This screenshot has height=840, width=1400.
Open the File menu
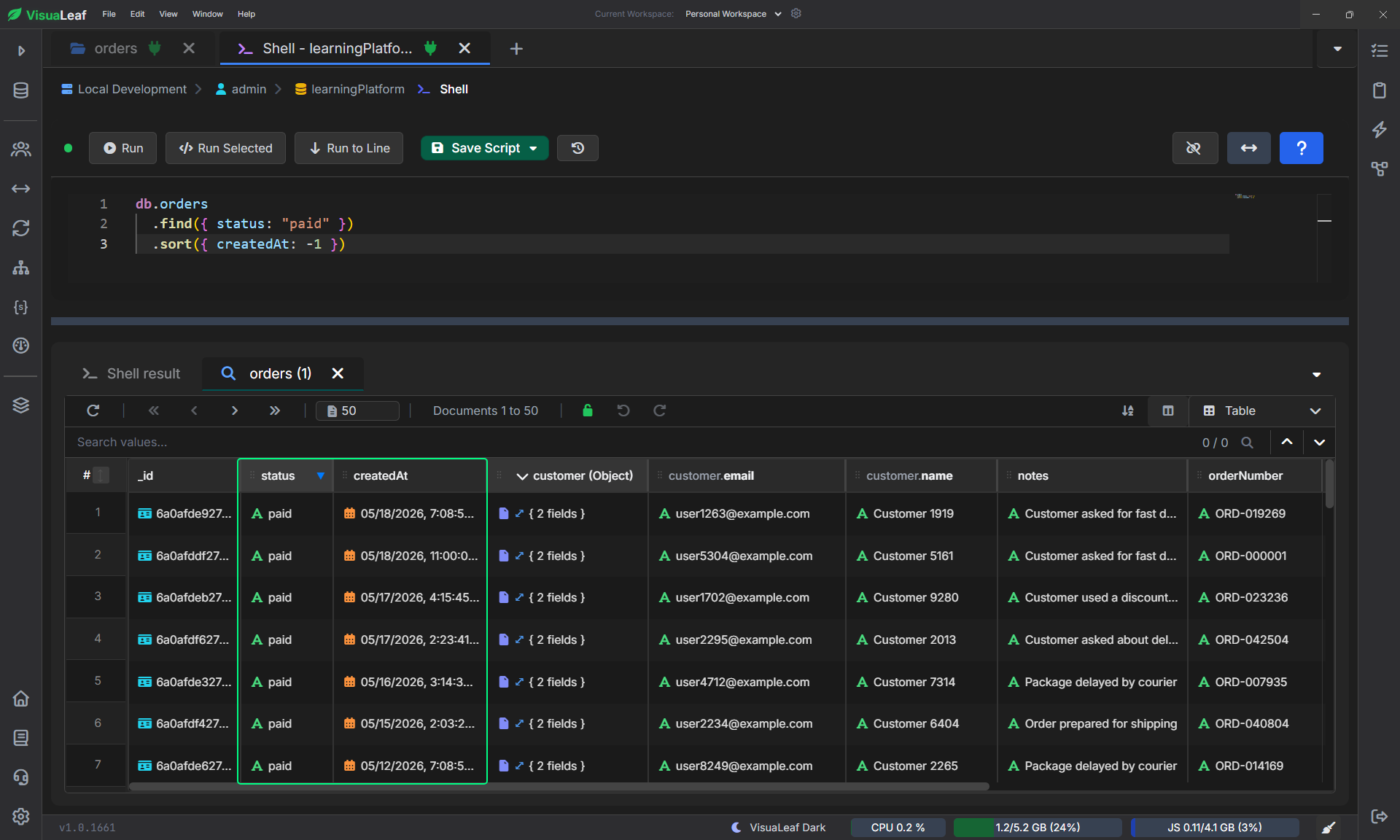click(x=109, y=14)
